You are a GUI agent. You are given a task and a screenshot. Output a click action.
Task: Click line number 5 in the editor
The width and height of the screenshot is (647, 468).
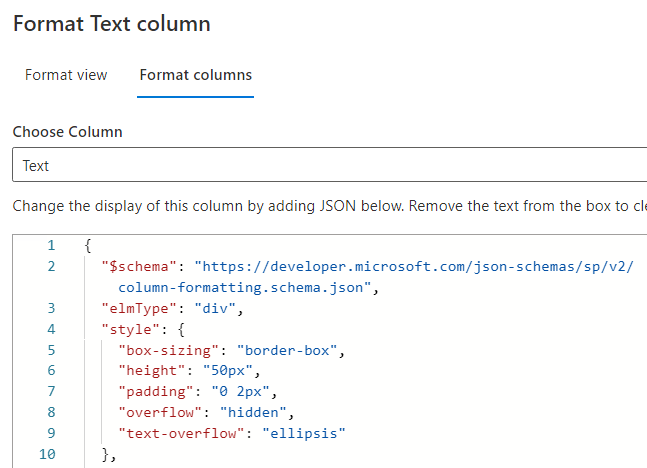point(51,350)
